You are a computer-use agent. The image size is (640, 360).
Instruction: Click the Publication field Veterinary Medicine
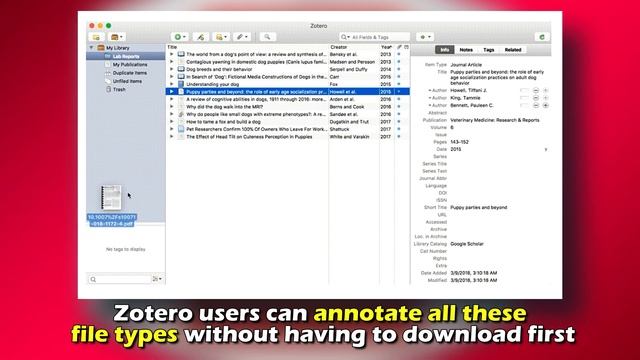click(495, 120)
